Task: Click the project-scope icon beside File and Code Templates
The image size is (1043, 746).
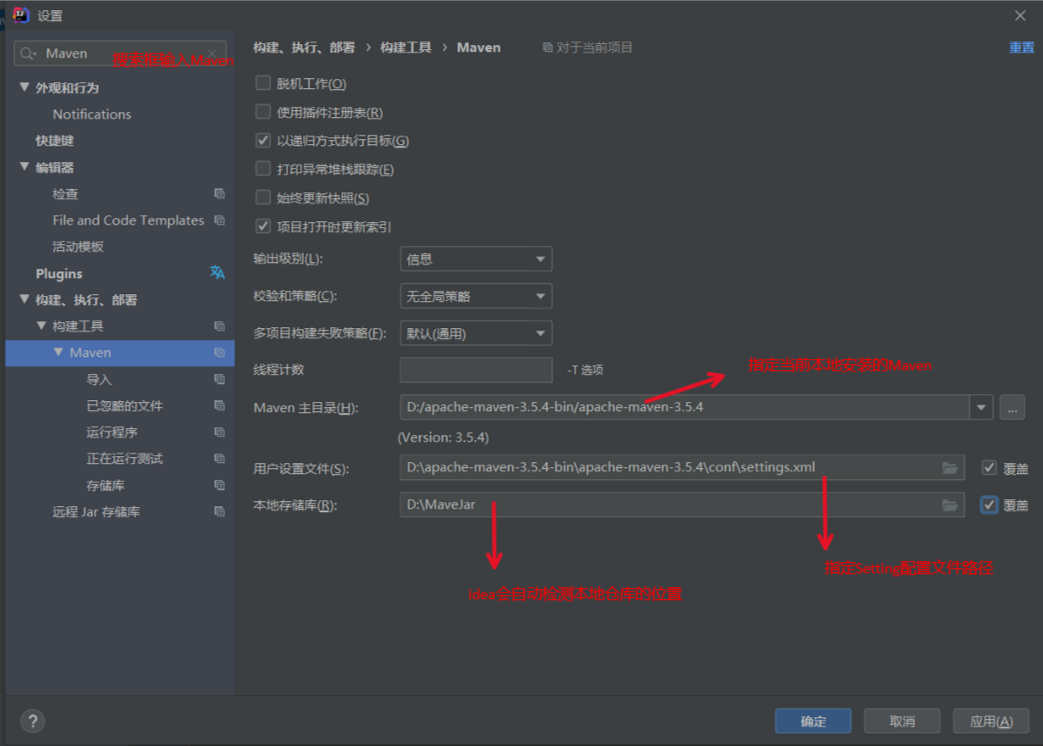Action: [219, 220]
